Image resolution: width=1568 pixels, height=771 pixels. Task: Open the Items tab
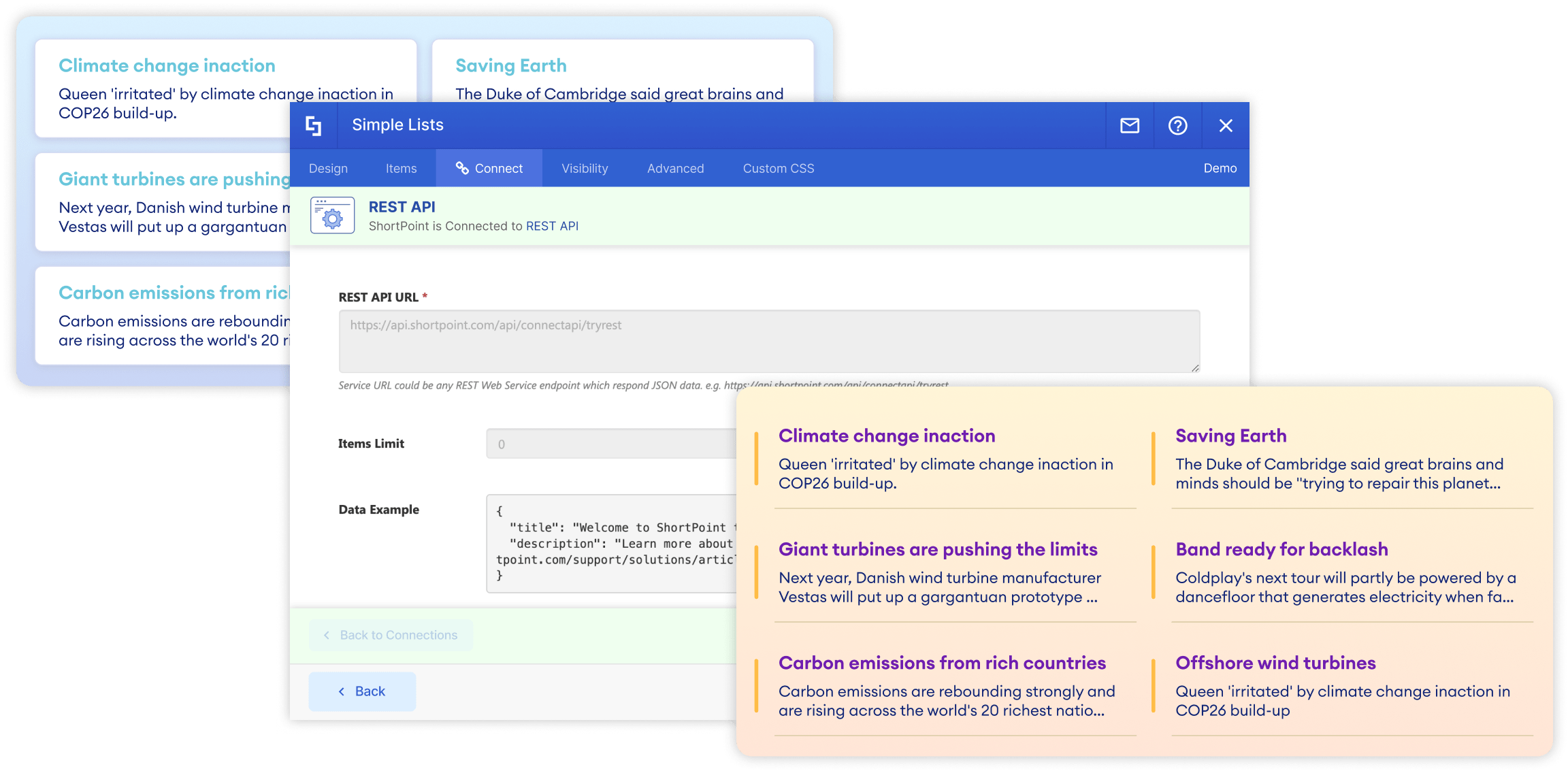tap(401, 168)
